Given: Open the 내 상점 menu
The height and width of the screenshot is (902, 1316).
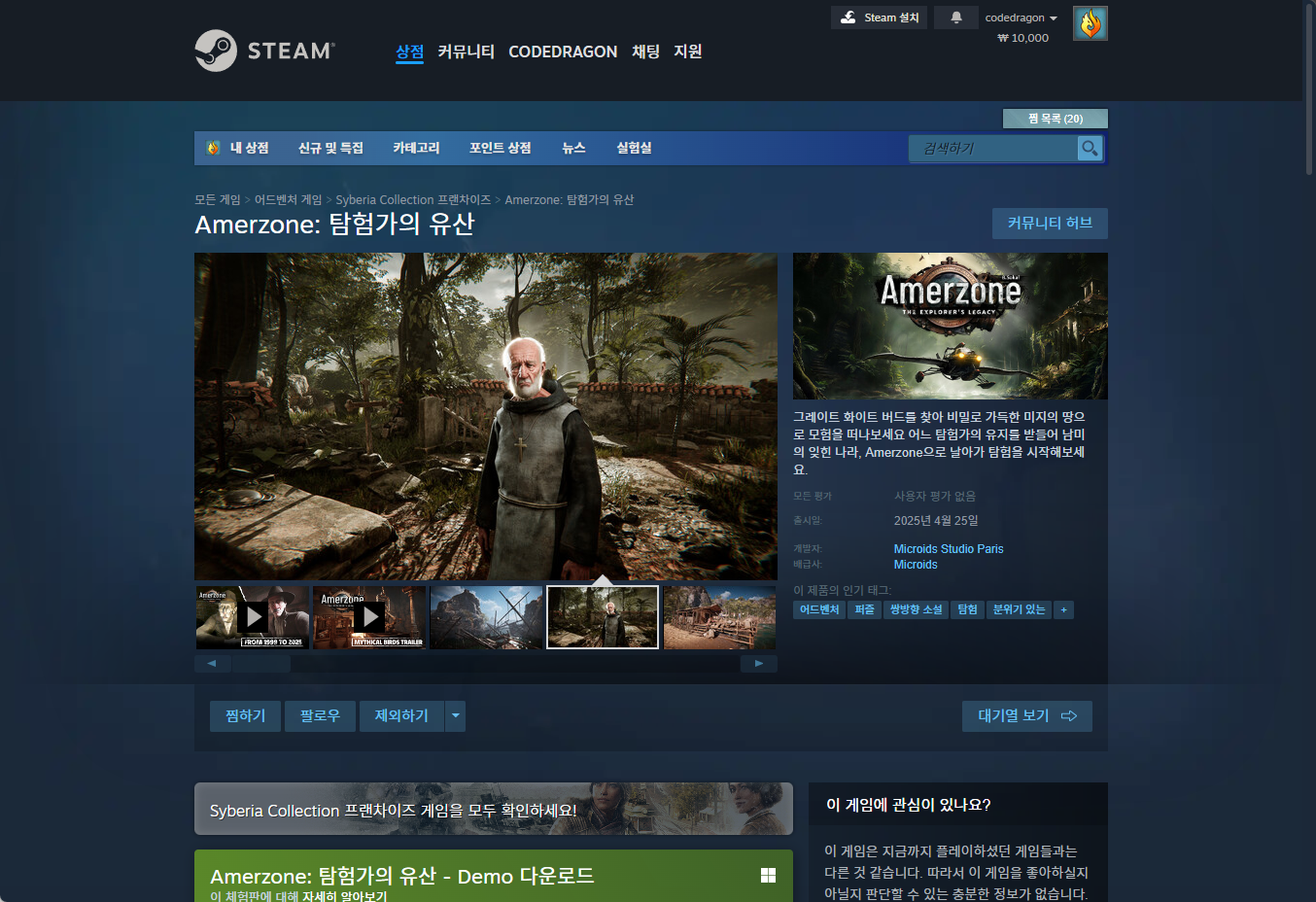Looking at the screenshot, I should tap(238, 148).
